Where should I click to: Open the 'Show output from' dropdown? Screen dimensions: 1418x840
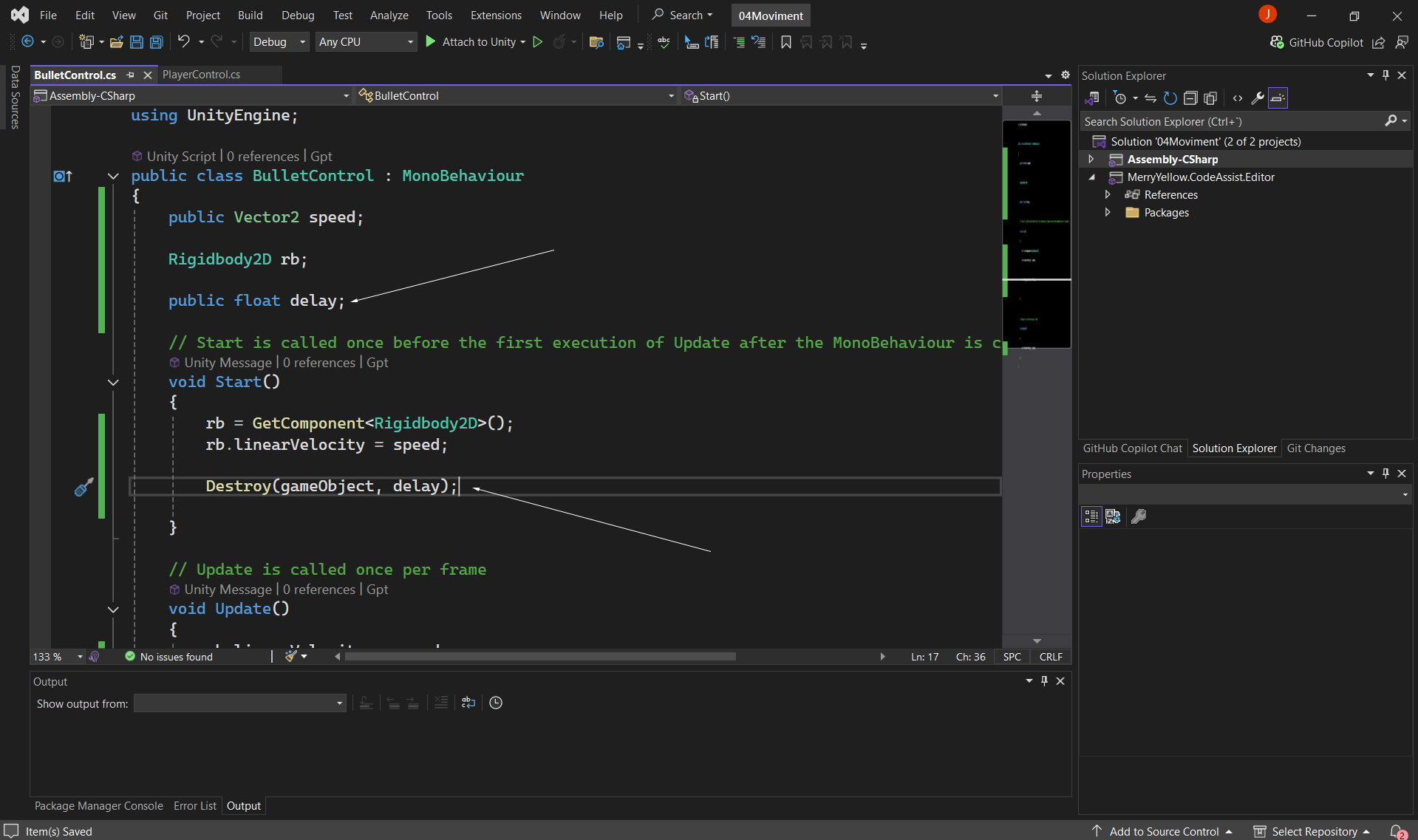[x=239, y=703]
